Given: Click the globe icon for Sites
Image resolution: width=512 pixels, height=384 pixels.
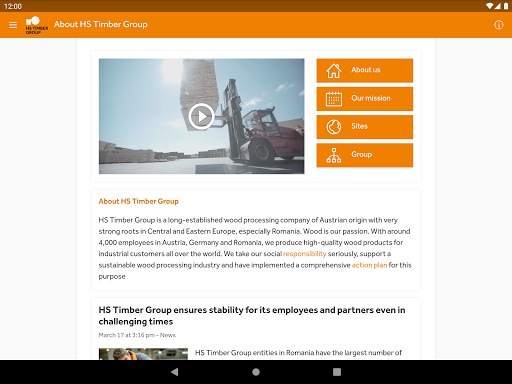Looking at the screenshot, I should [334, 127].
